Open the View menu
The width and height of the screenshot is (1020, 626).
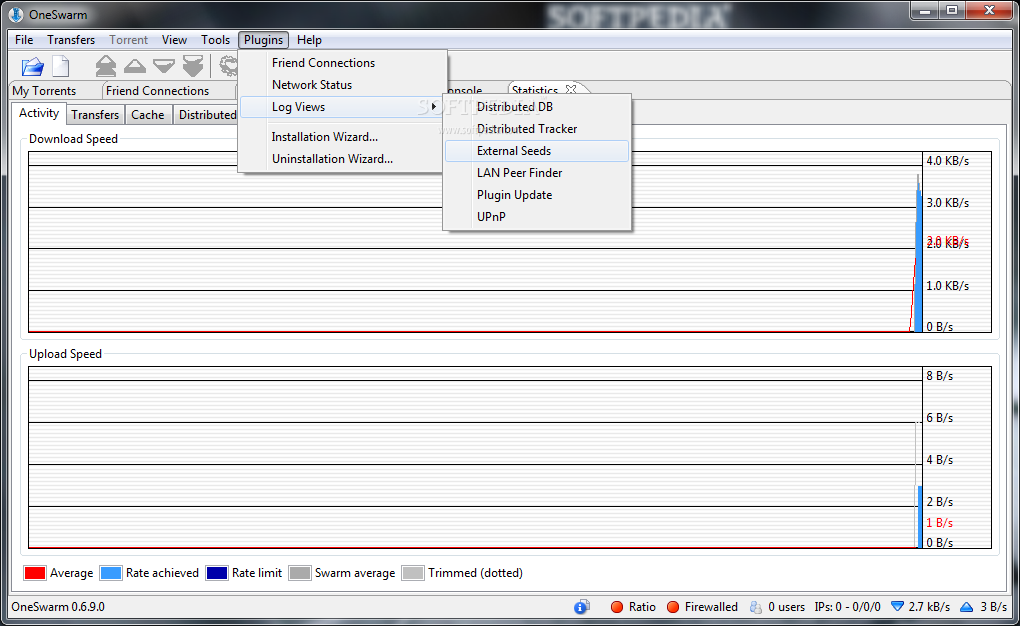[174, 40]
